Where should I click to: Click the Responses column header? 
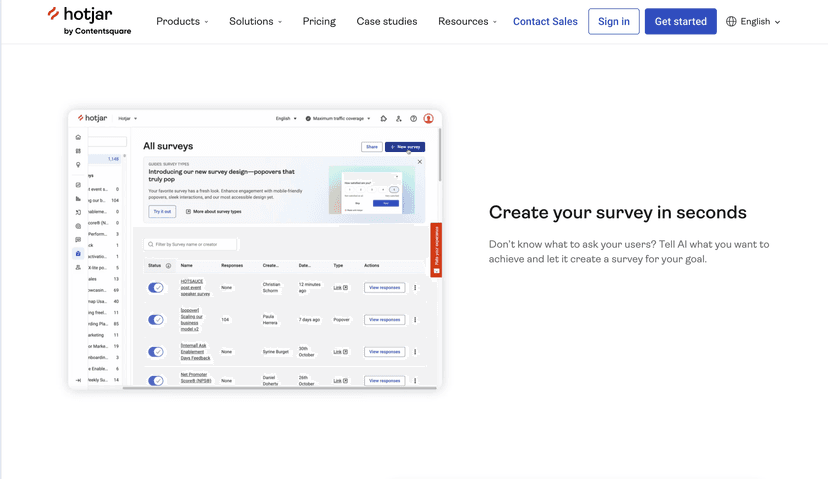coord(232,266)
